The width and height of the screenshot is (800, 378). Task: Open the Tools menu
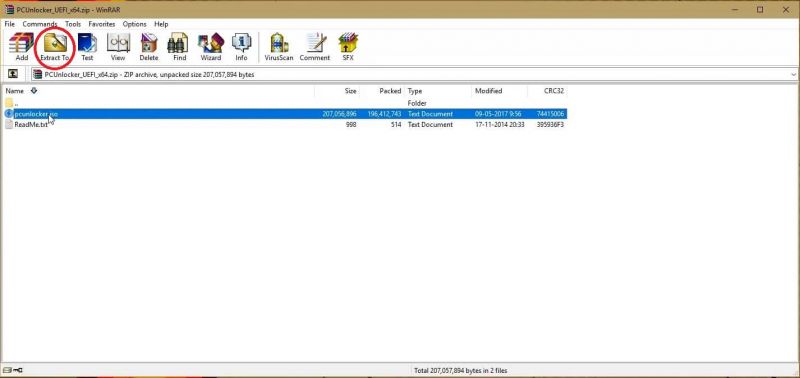pos(73,24)
